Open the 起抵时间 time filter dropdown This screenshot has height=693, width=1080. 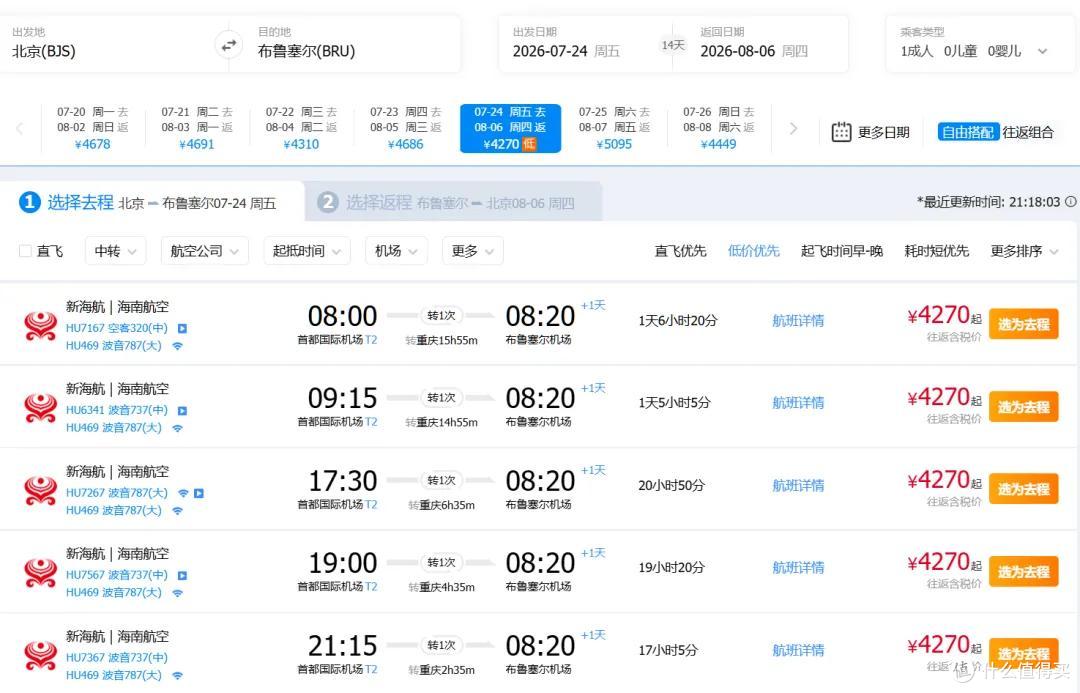click(x=307, y=251)
